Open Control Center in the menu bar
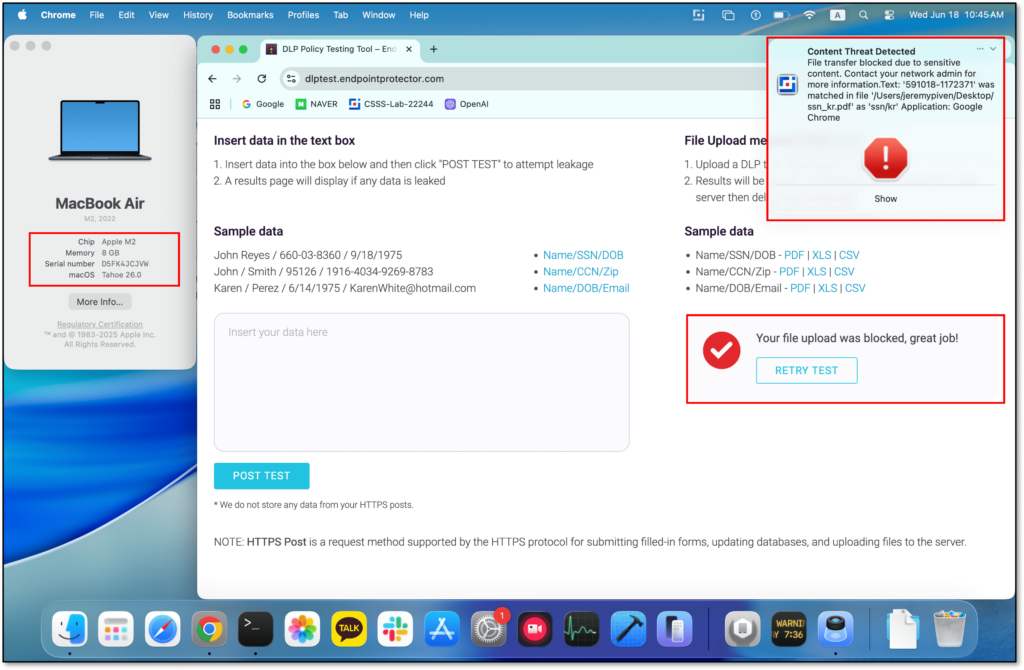Image resolution: width=1024 pixels, height=670 pixels. tap(889, 15)
